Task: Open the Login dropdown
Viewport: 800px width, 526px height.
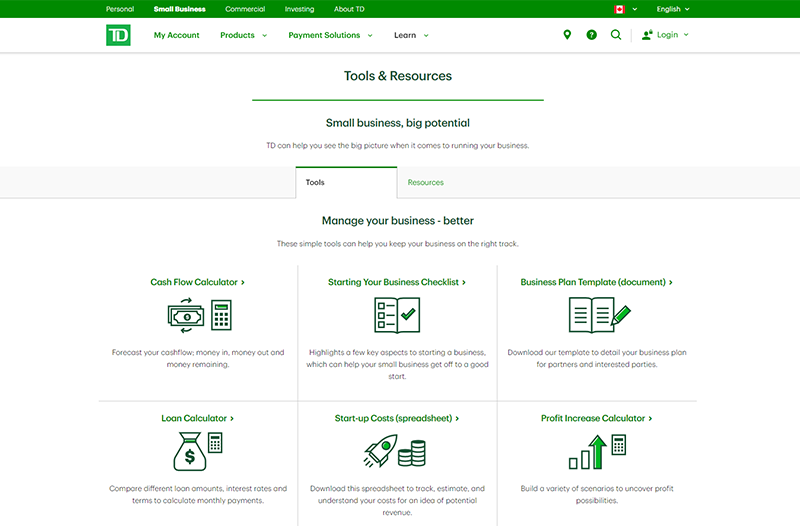Action: tap(666, 35)
